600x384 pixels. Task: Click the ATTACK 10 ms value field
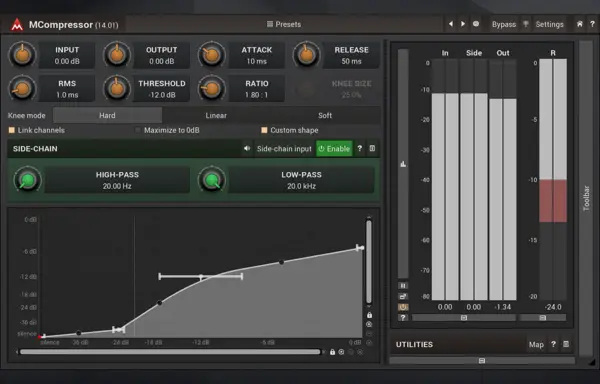pyautogui.click(x=256, y=55)
